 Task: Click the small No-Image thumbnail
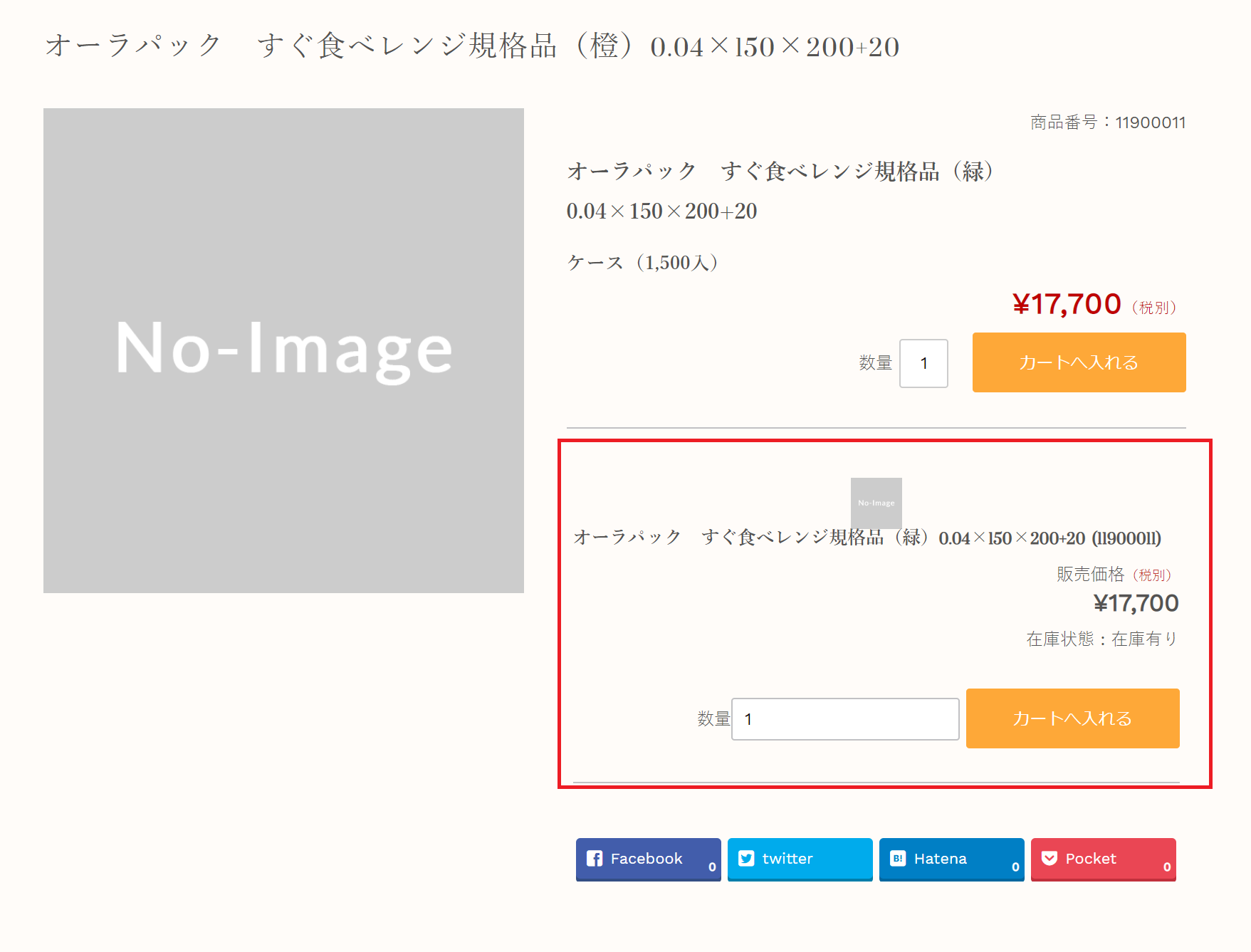(876, 503)
